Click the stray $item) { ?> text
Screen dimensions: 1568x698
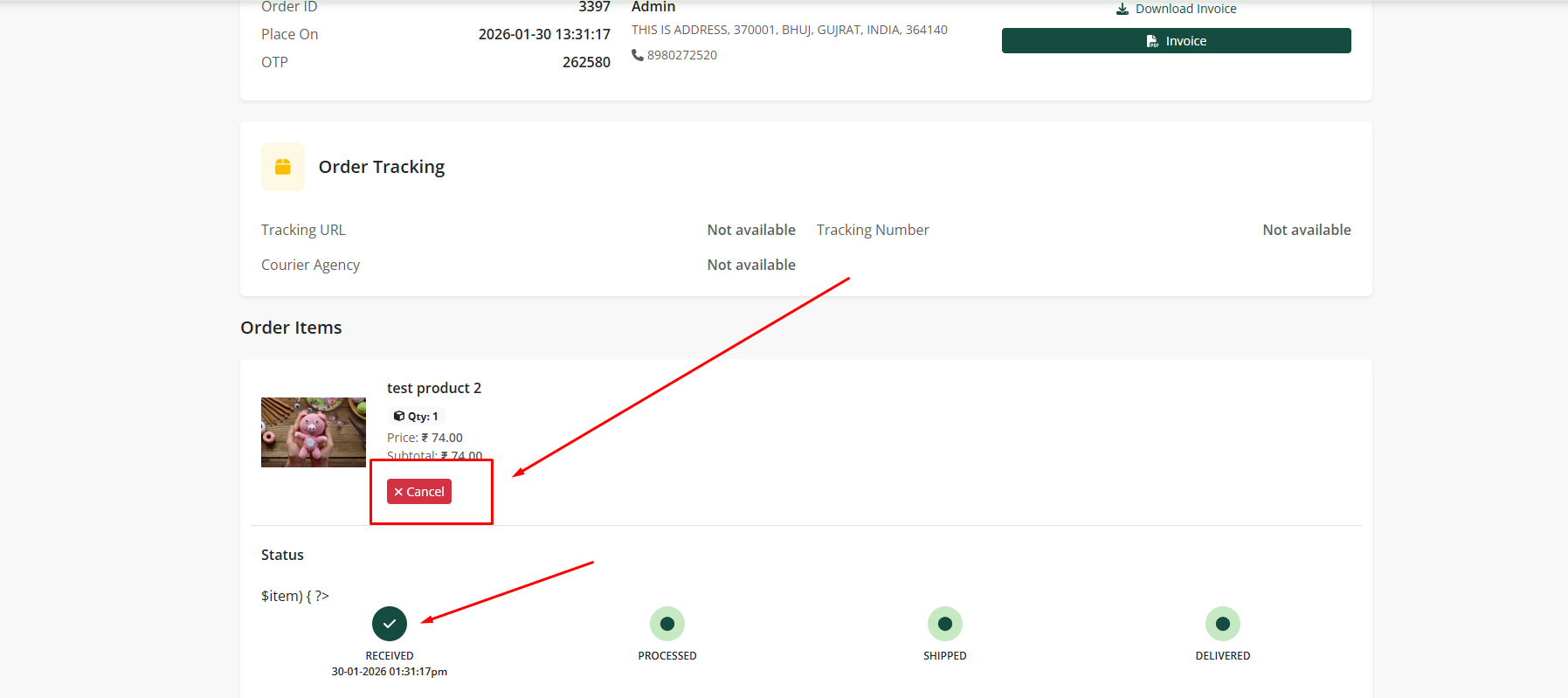point(295,596)
